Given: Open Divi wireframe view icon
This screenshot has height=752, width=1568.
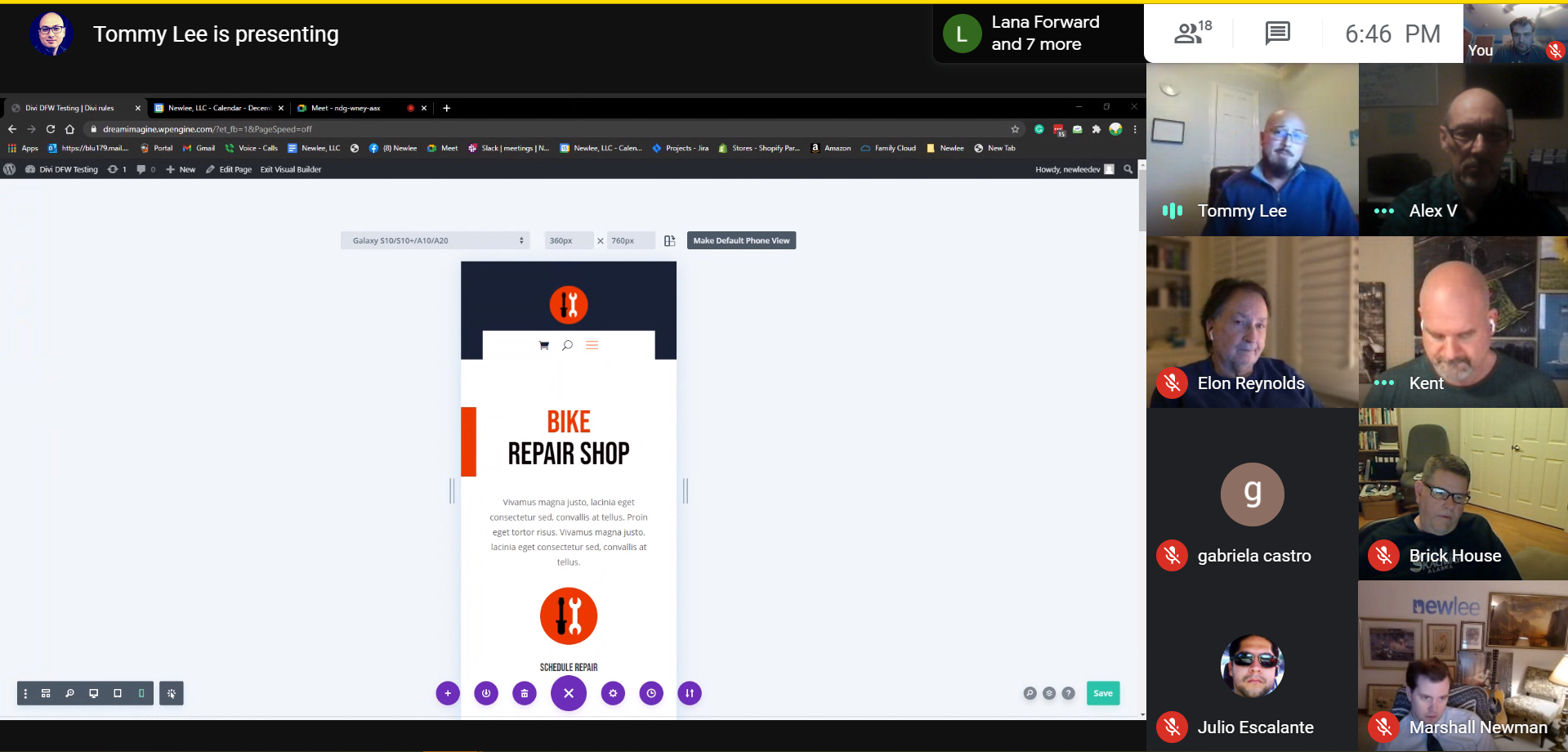Looking at the screenshot, I should click(x=46, y=693).
